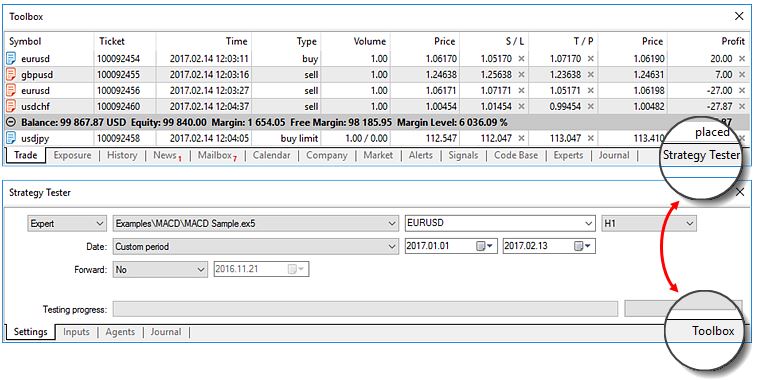Open the News tab
Viewport: 758px width, 380px height.
(167, 155)
